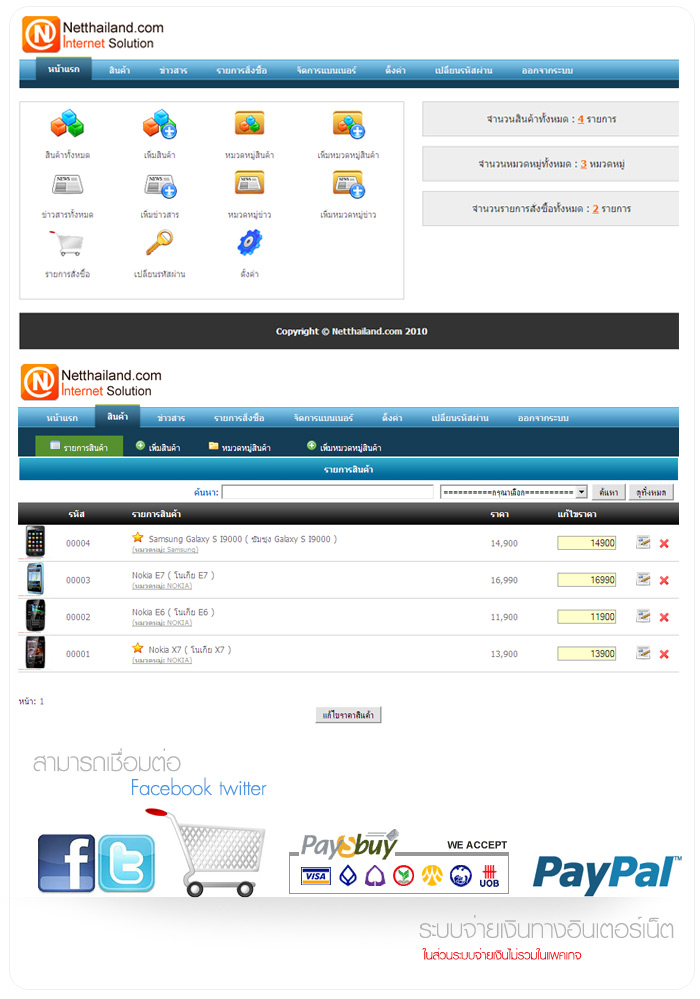Click the Twitter bird icon
Image resolution: width=700 pixels, height=999 pixels.
(126, 863)
